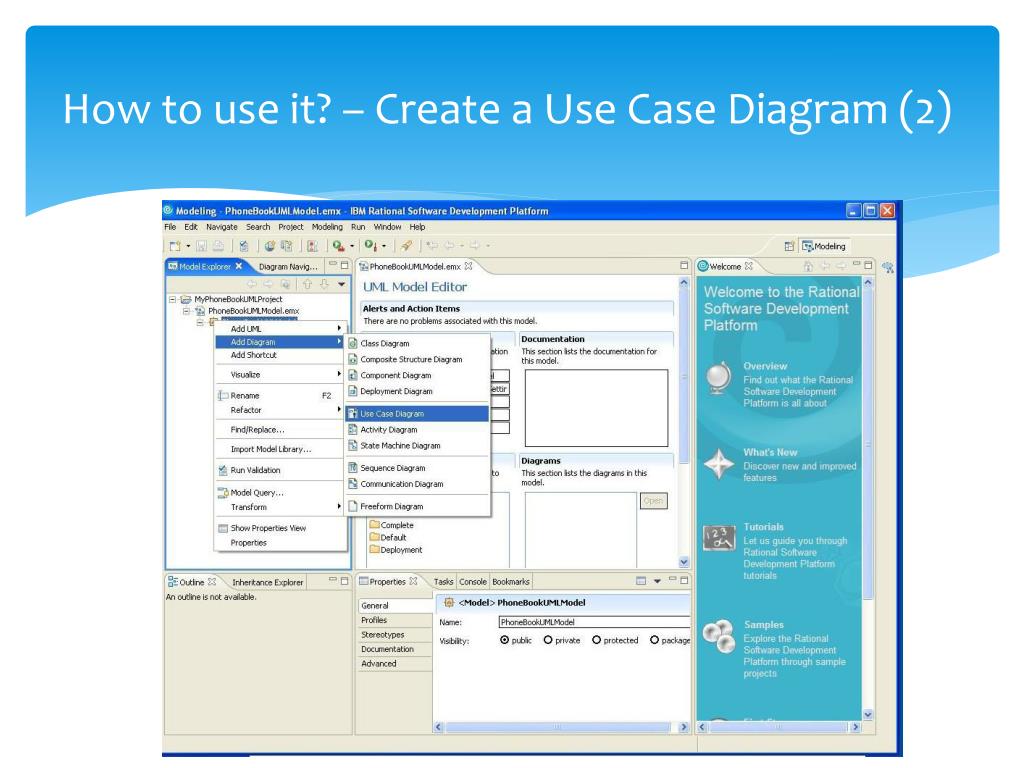1024x768 pixels.
Task: Select Sequence Diagram menu entry
Action: pos(417,468)
